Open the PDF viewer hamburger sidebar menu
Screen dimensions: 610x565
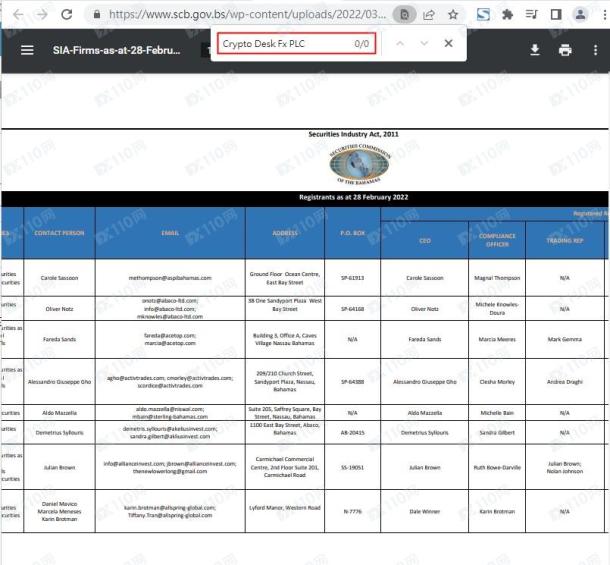[27, 50]
